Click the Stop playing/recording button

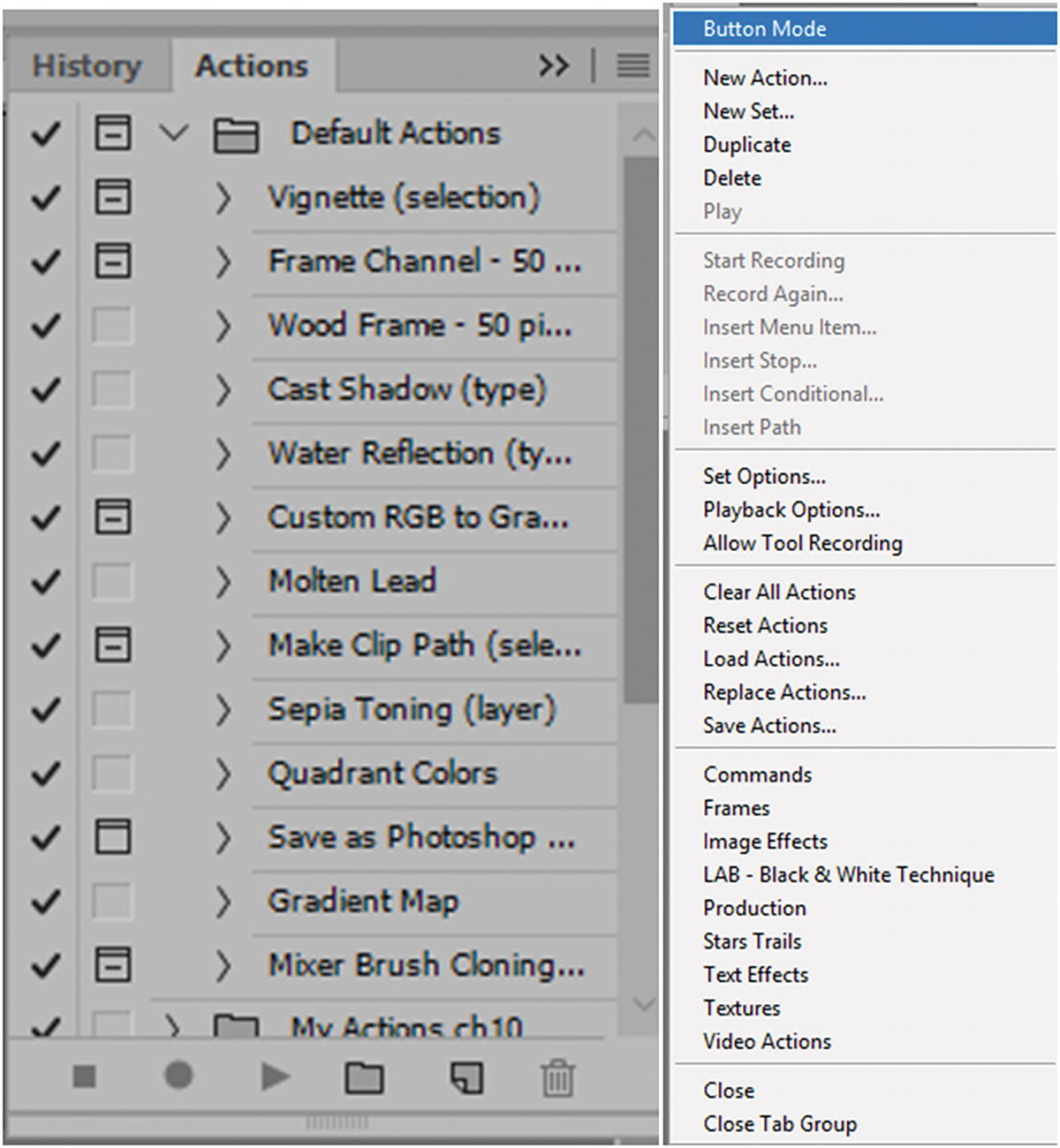(x=85, y=1076)
